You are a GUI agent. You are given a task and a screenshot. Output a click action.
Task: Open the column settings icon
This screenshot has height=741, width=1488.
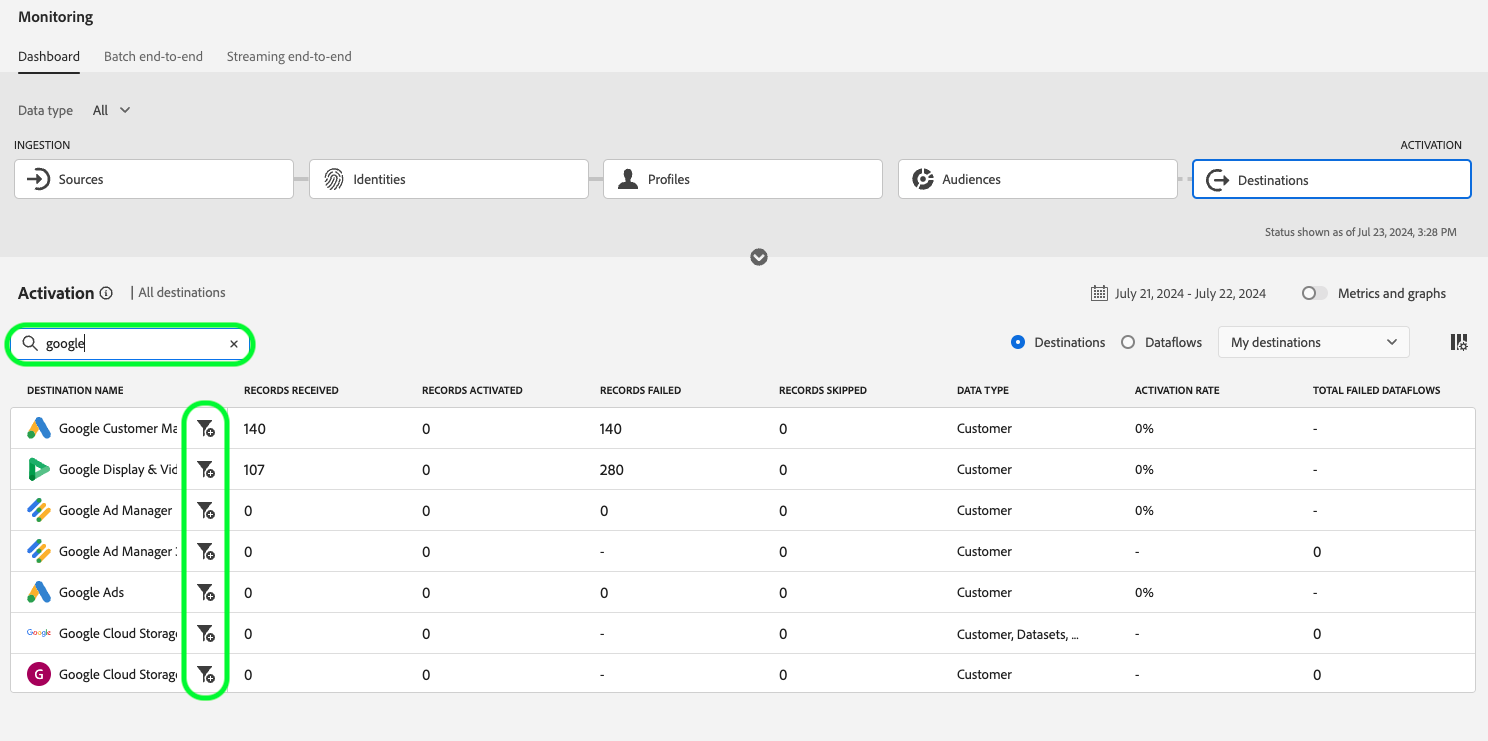(1459, 342)
